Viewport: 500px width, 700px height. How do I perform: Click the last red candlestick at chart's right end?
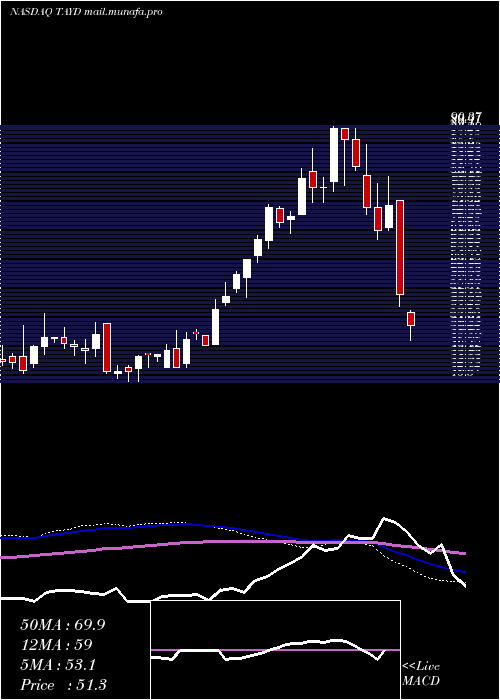click(411, 319)
